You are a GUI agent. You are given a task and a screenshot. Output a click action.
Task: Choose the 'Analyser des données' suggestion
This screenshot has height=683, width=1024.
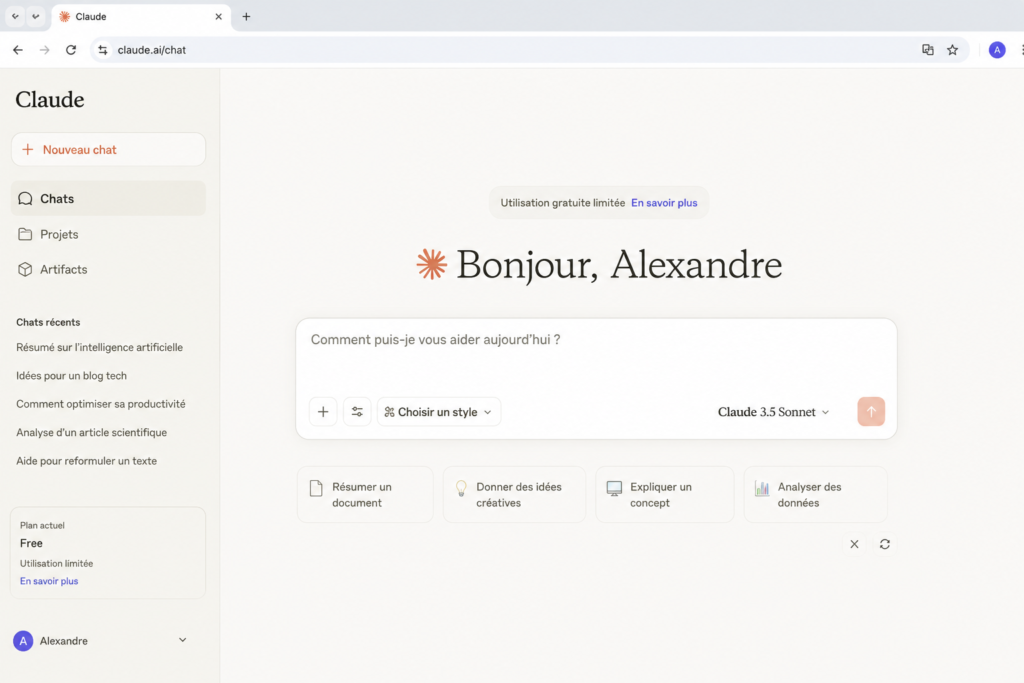(816, 494)
